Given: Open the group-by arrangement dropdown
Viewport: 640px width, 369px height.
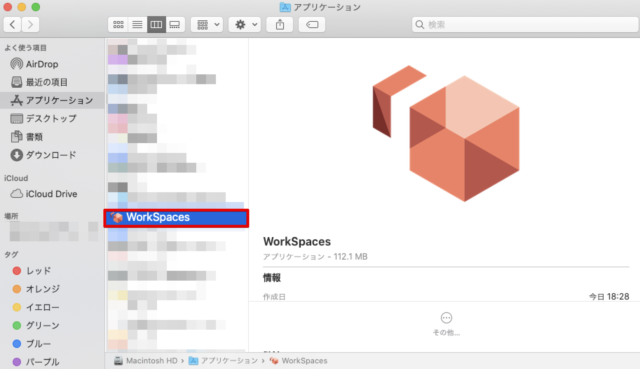Looking at the screenshot, I should point(207,25).
